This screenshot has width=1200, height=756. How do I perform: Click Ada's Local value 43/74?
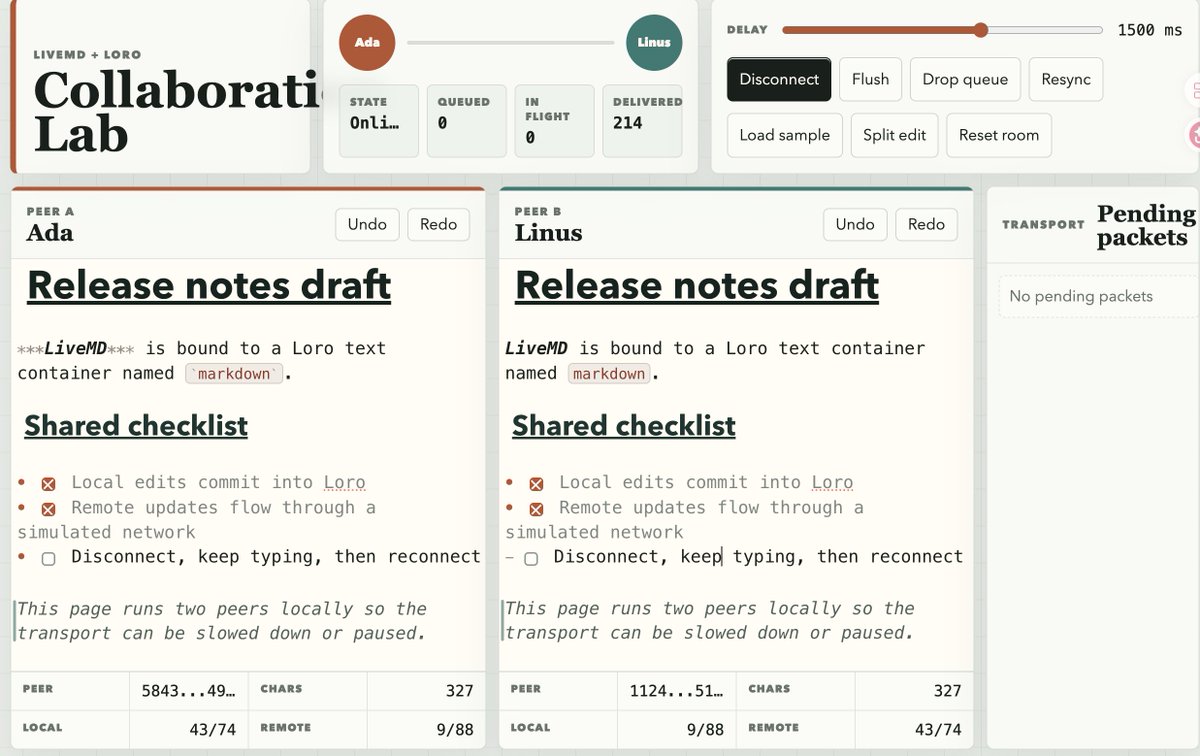212,730
